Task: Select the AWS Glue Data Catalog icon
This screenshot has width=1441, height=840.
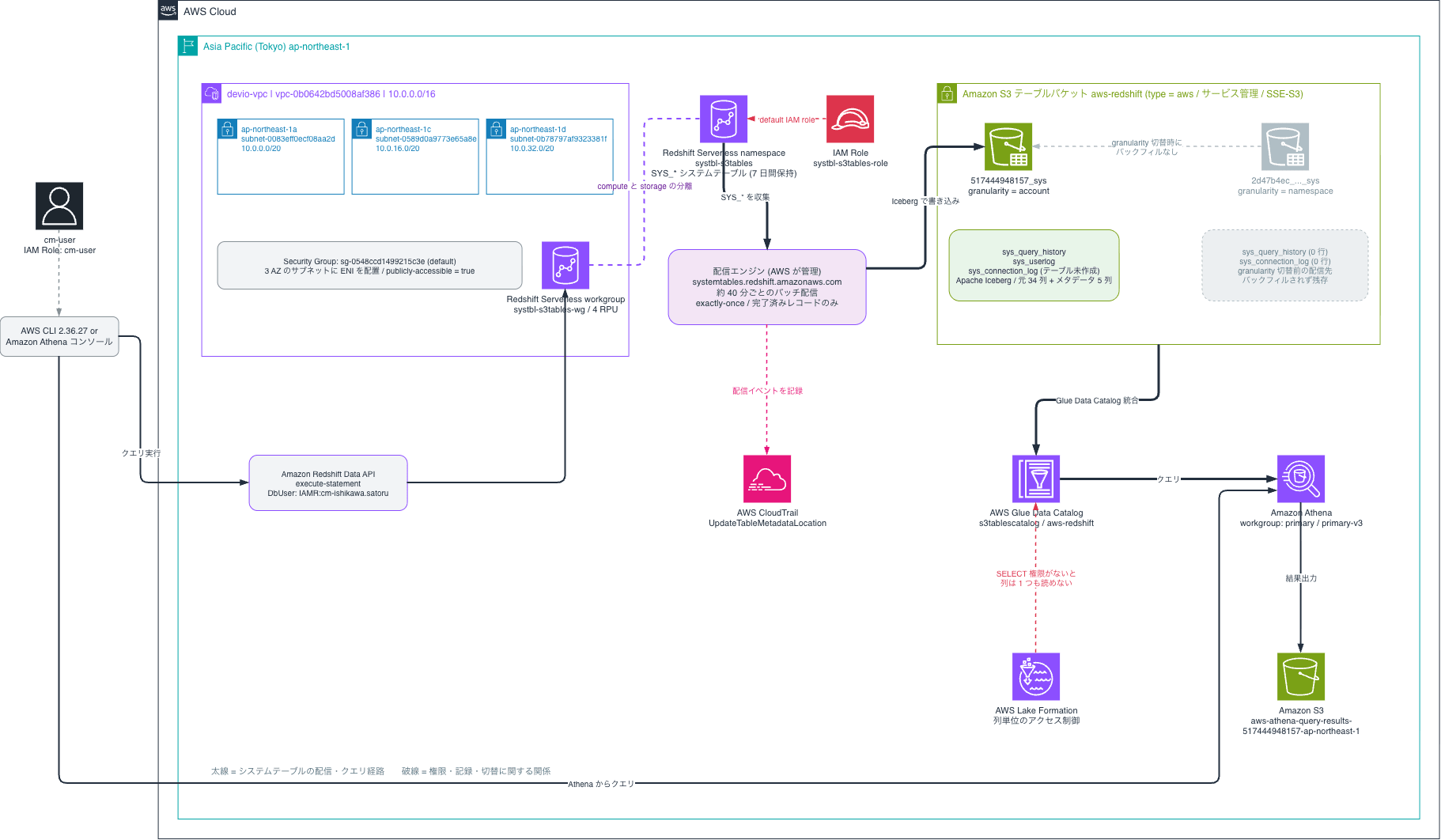Action: [1036, 479]
